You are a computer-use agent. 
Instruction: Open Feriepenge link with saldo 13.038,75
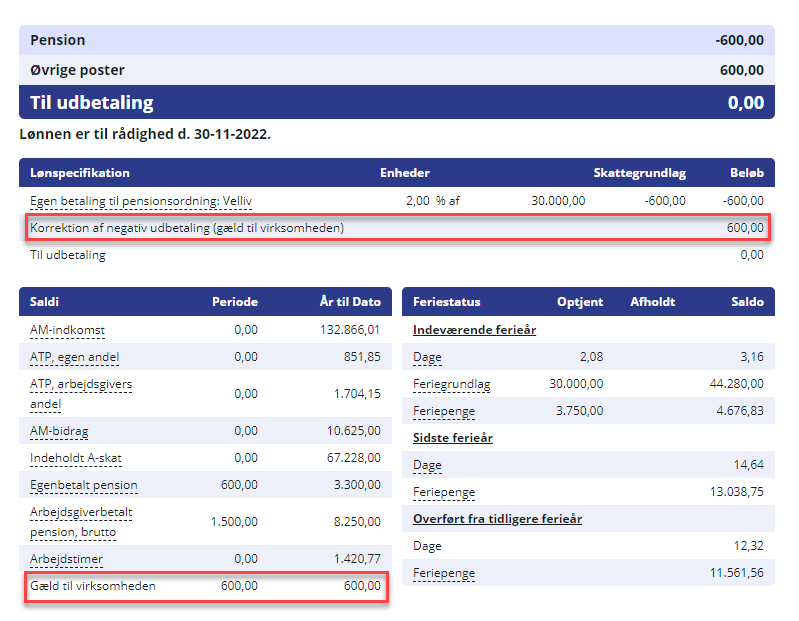tap(444, 492)
